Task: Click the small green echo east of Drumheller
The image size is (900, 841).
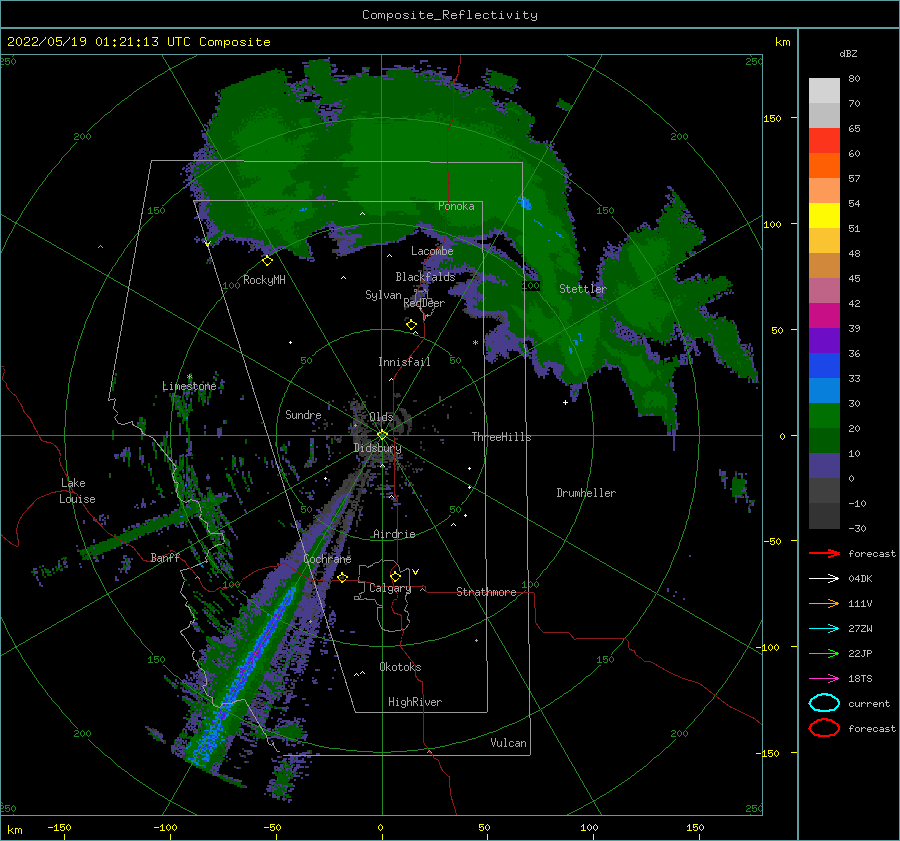Action: [x=738, y=487]
